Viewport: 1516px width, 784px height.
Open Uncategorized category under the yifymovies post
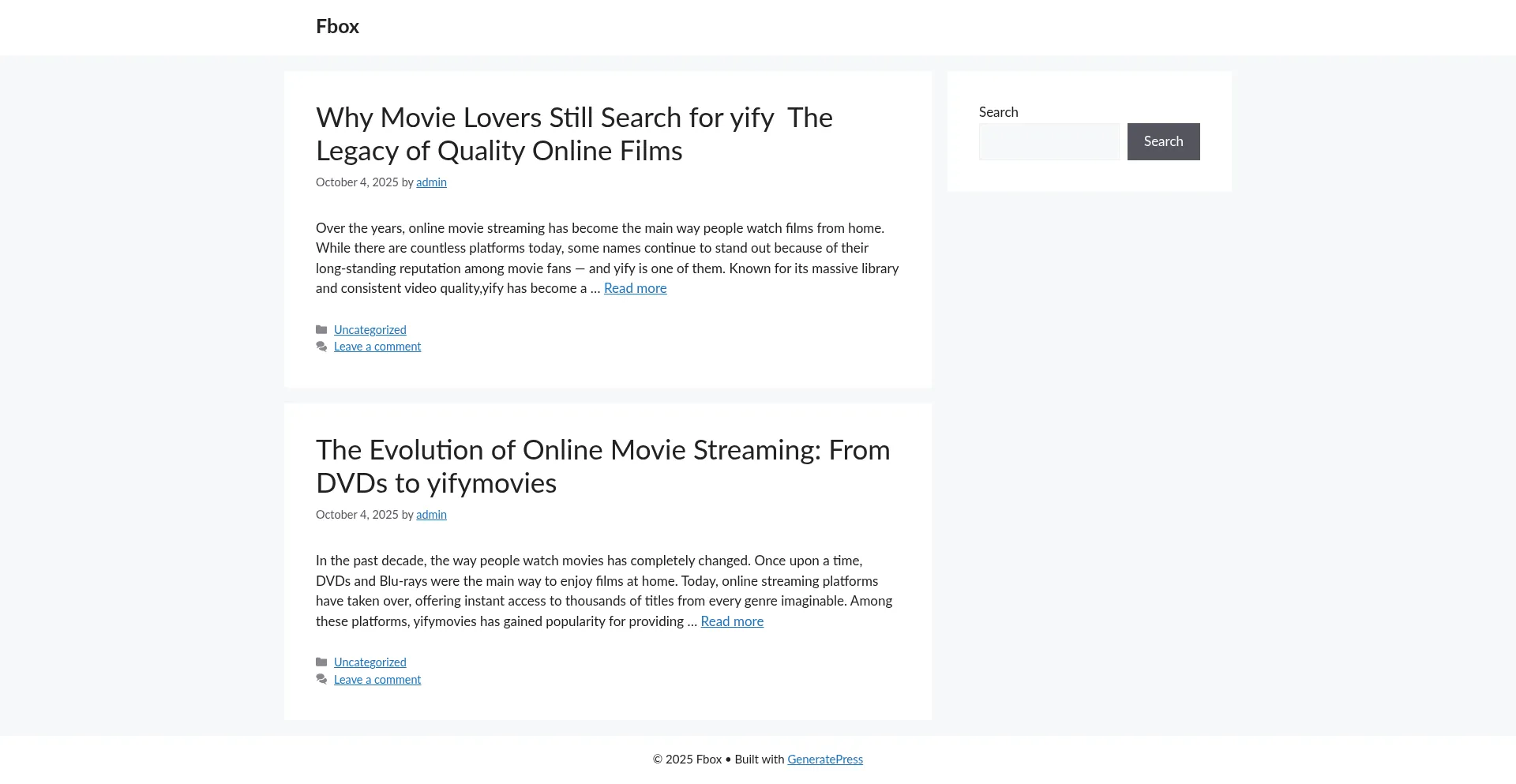370,662
